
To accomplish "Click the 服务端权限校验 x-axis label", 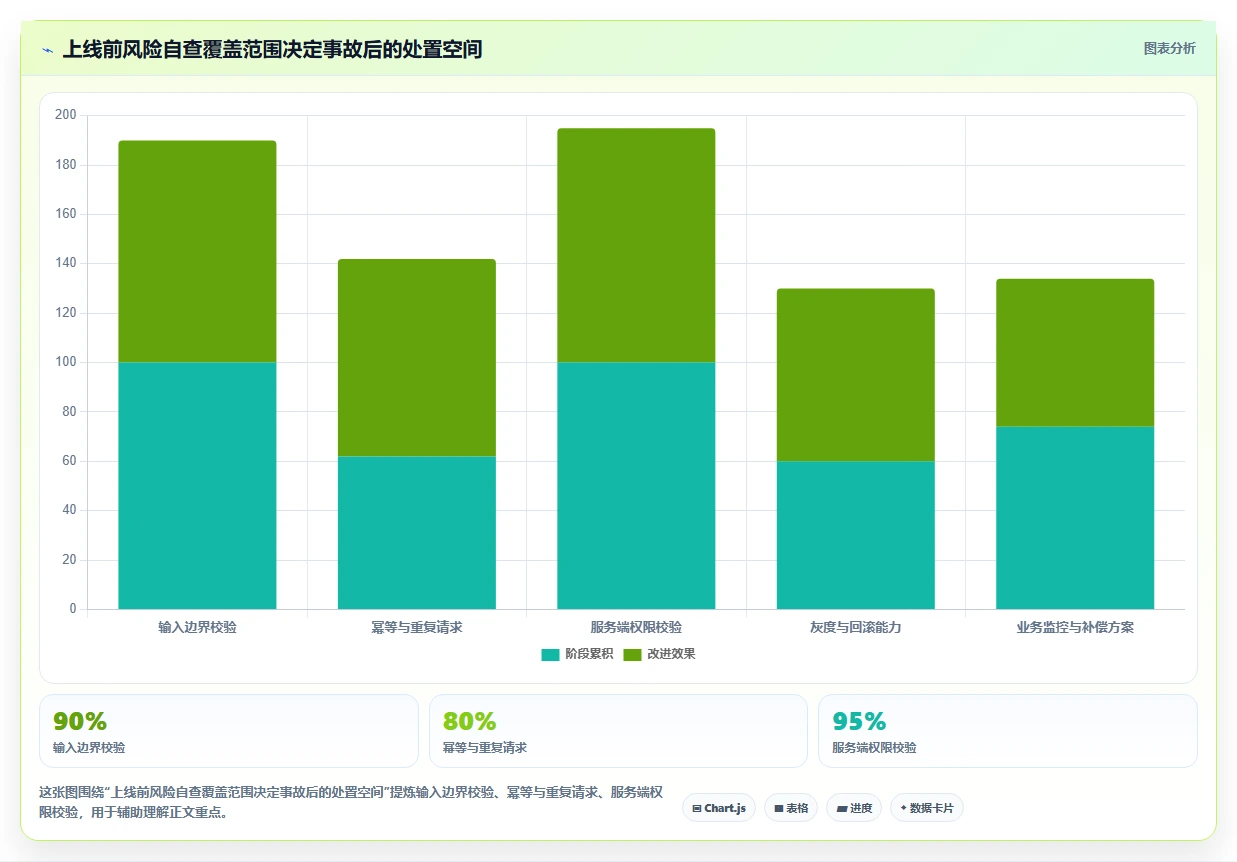I will coord(636,628).
